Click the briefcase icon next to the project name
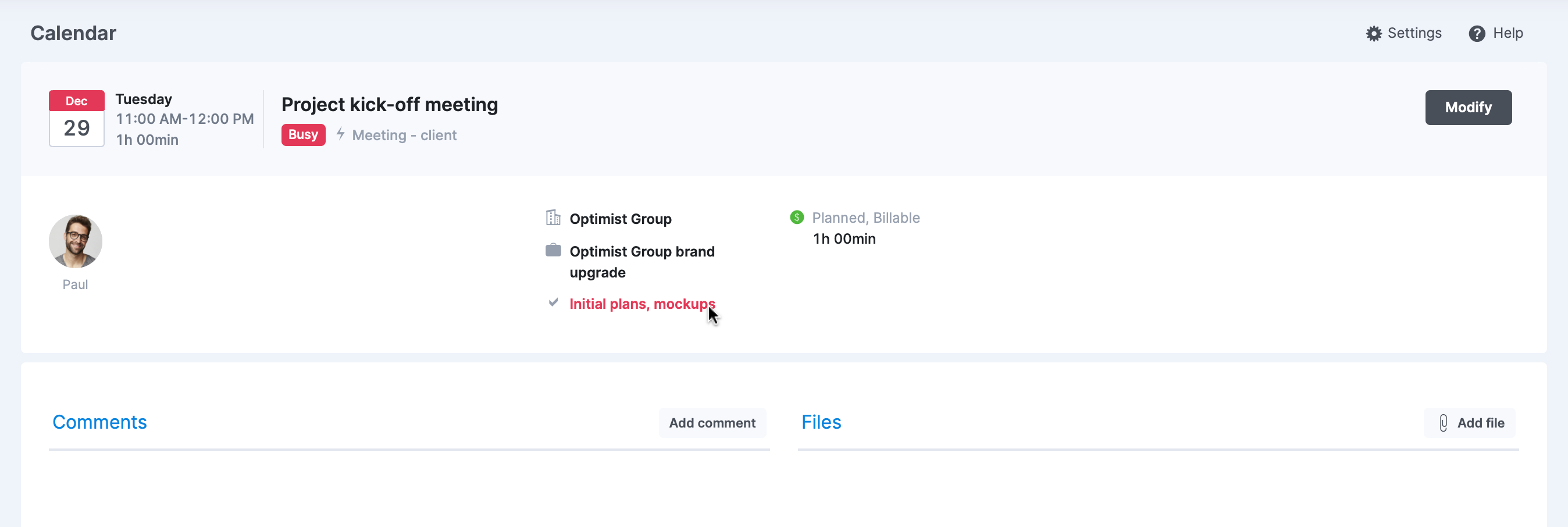 pos(553,250)
